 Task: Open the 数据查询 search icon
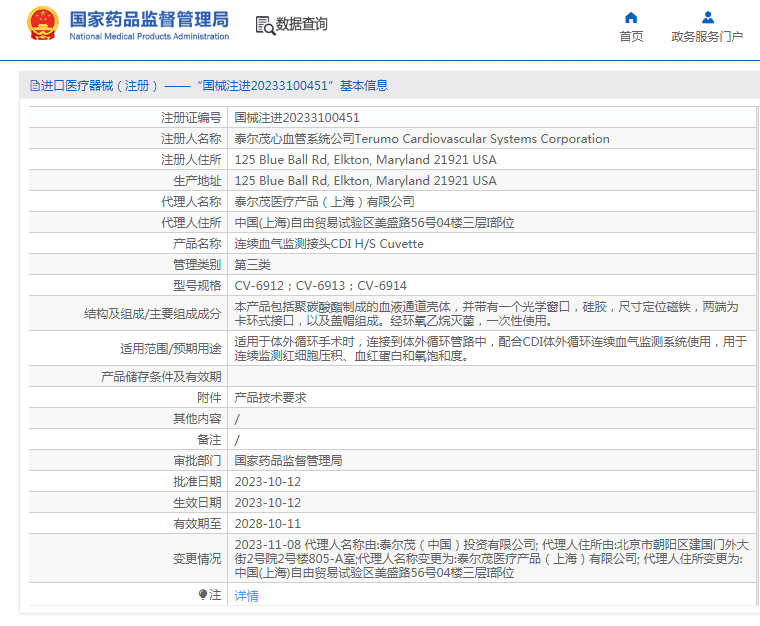point(265,25)
